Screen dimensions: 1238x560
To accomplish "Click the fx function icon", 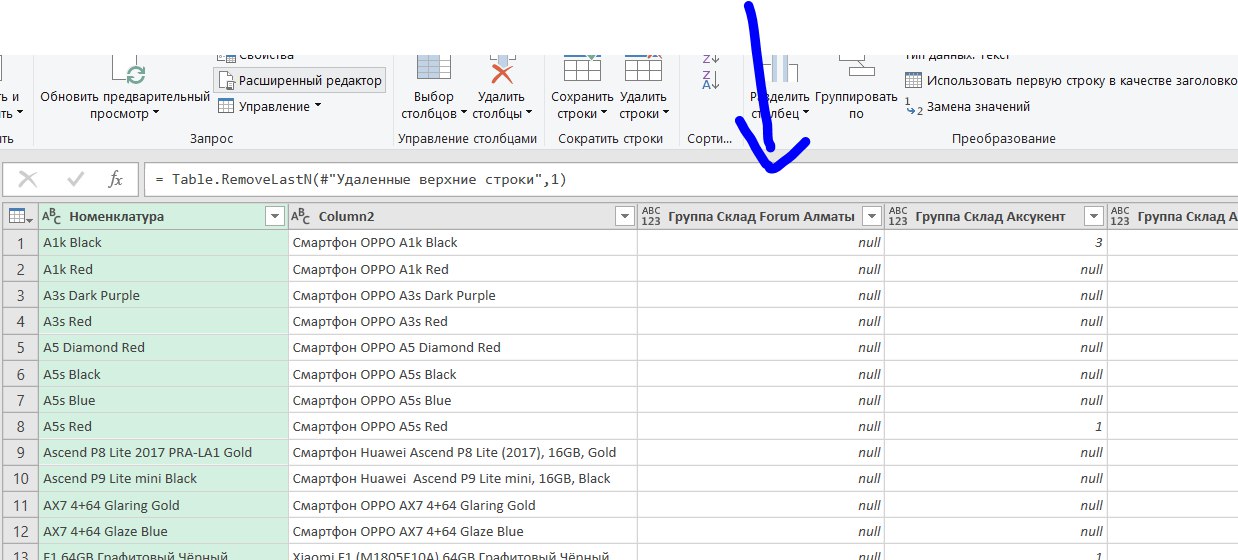I will tap(116, 179).
